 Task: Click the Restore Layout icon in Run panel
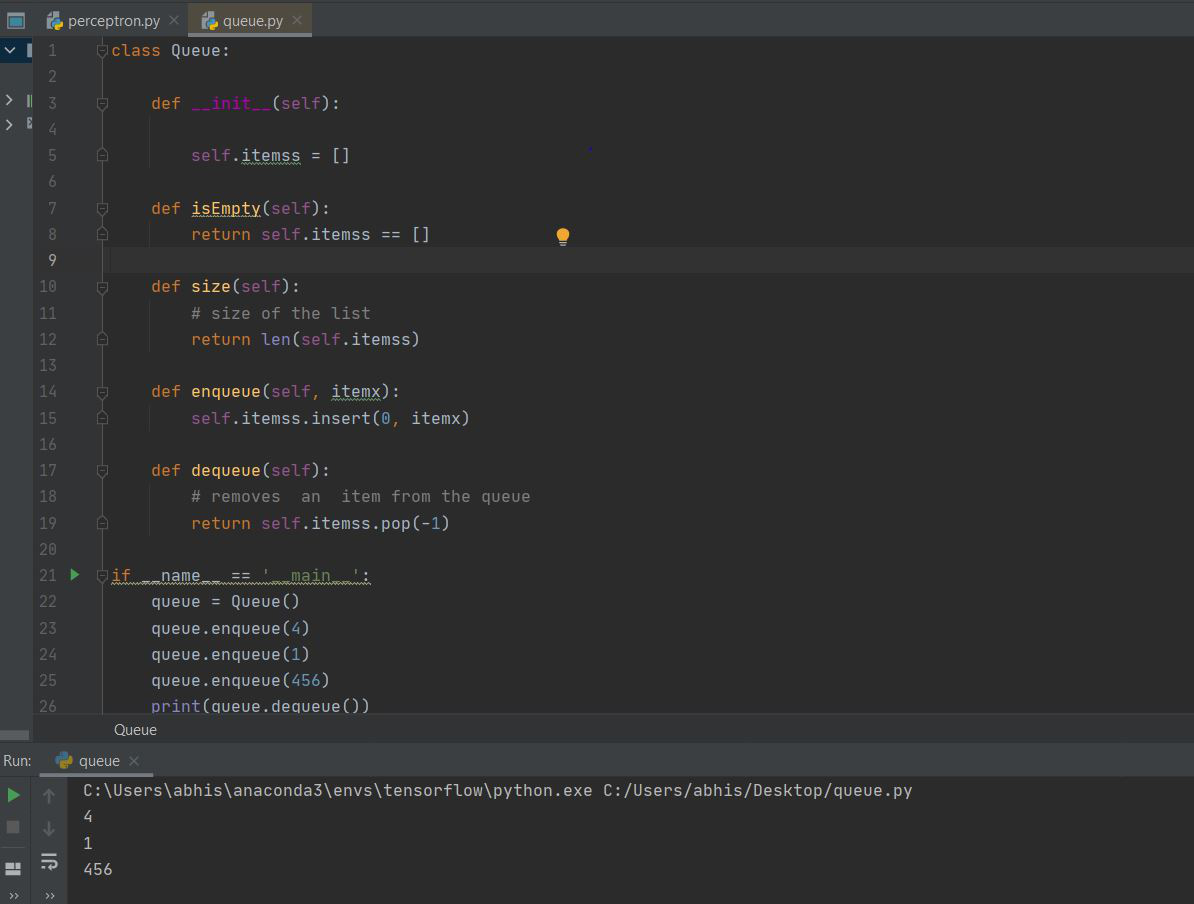point(14,868)
